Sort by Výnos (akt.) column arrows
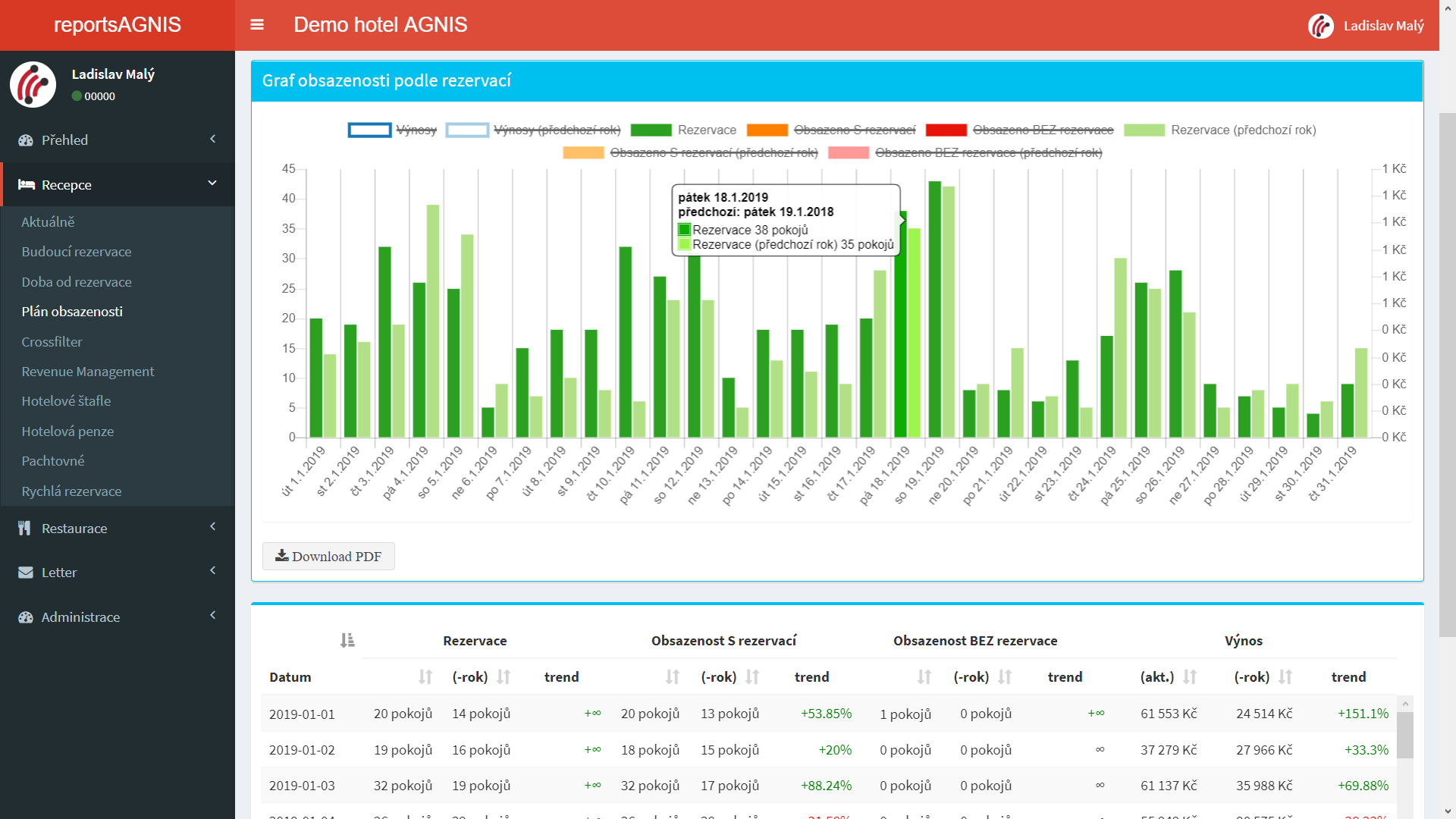 (x=1189, y=677)
